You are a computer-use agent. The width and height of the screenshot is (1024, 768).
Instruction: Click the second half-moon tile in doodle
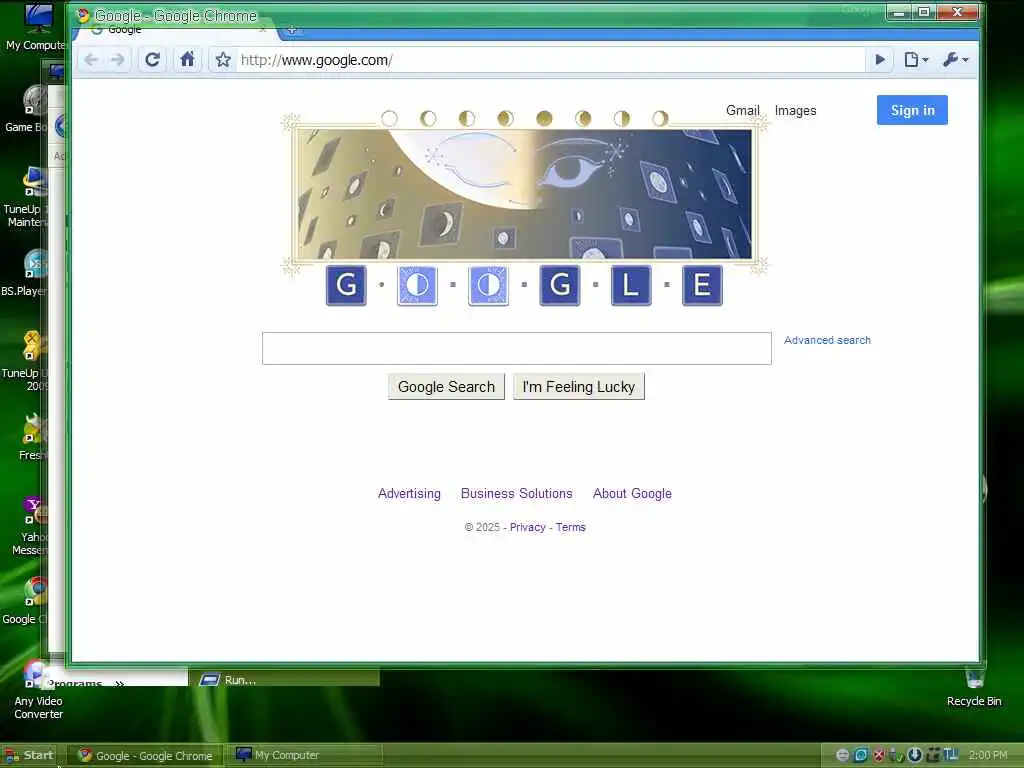point(488,285)
